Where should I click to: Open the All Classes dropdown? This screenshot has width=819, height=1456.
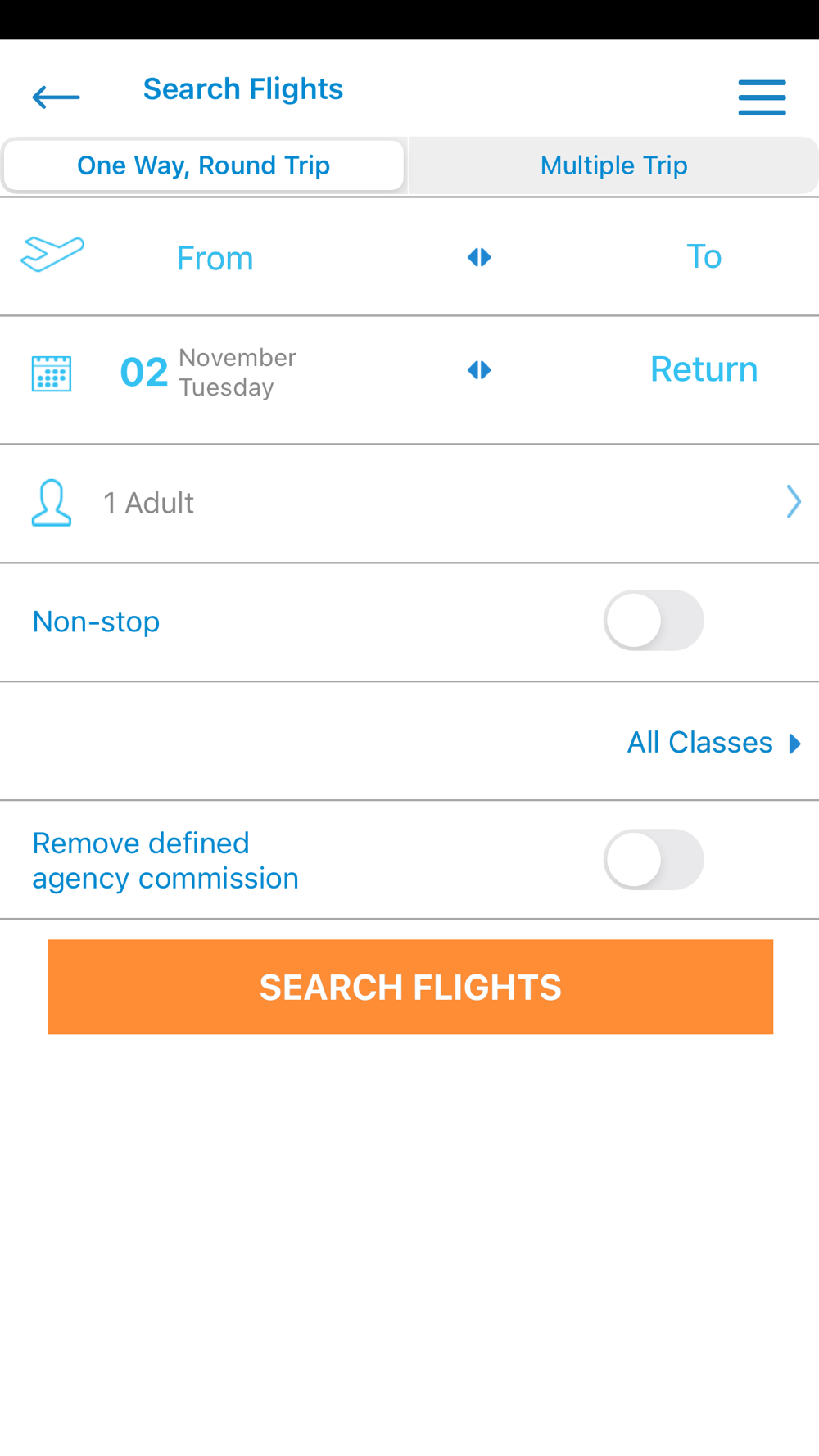pos(700,743)
